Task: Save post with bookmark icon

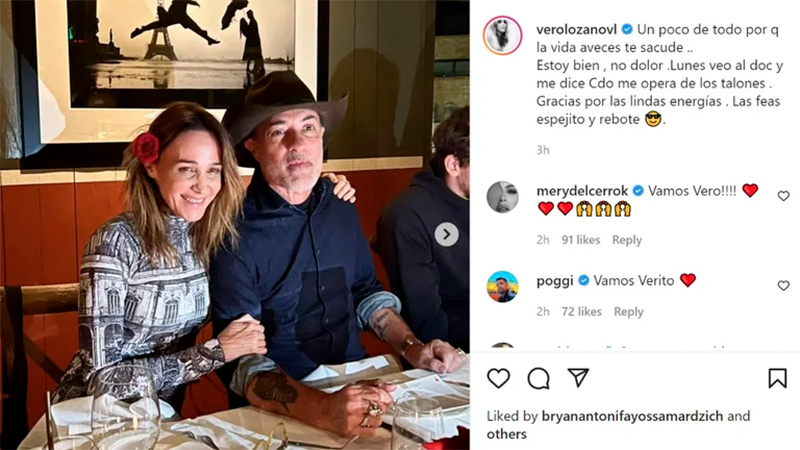Action: click(777, 378)
